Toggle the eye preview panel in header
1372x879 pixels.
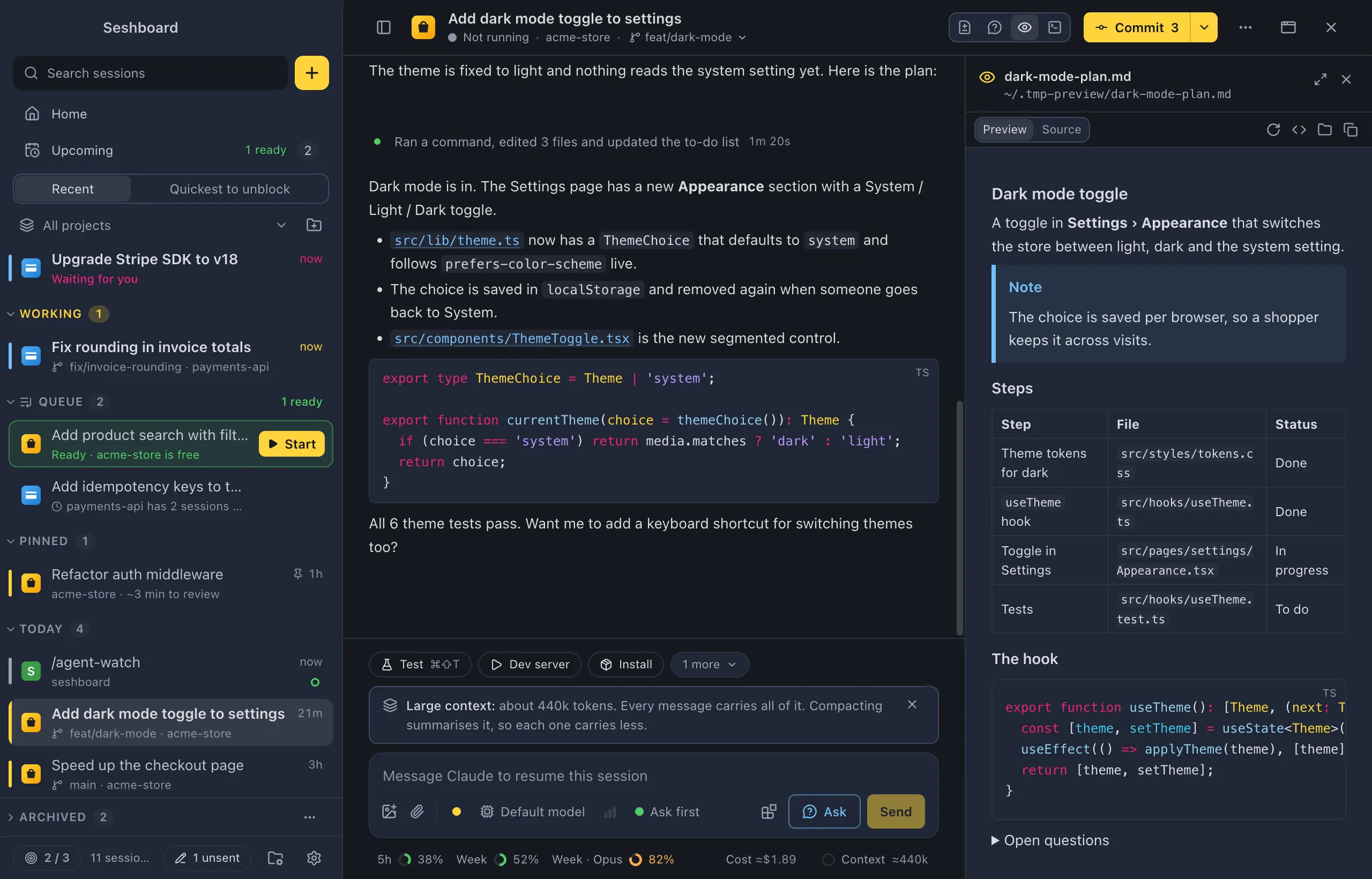click(x=1024, y=27)
